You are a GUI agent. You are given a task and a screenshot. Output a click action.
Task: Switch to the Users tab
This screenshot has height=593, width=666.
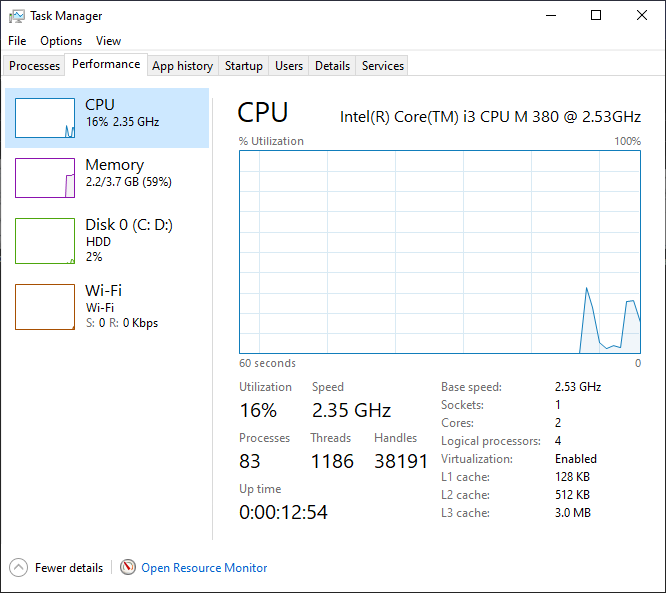(x=289, y=66)
